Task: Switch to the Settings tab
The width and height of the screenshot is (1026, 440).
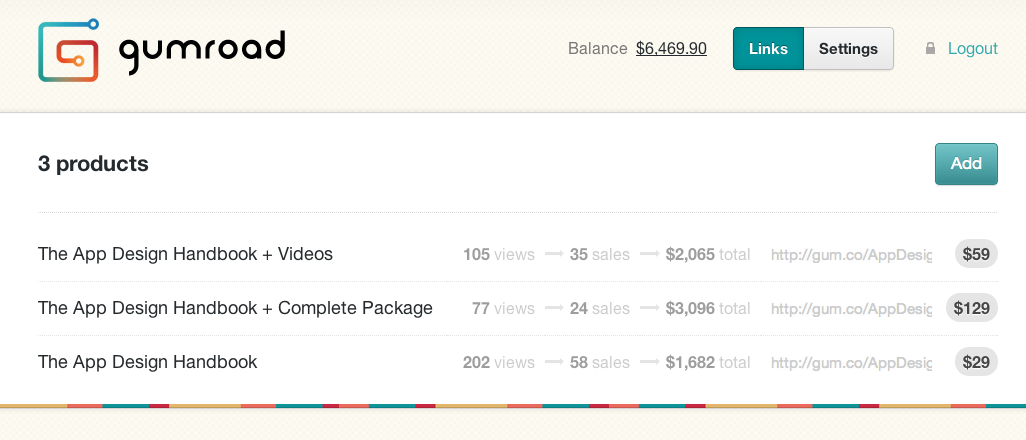Action: (x=848, y=48)
